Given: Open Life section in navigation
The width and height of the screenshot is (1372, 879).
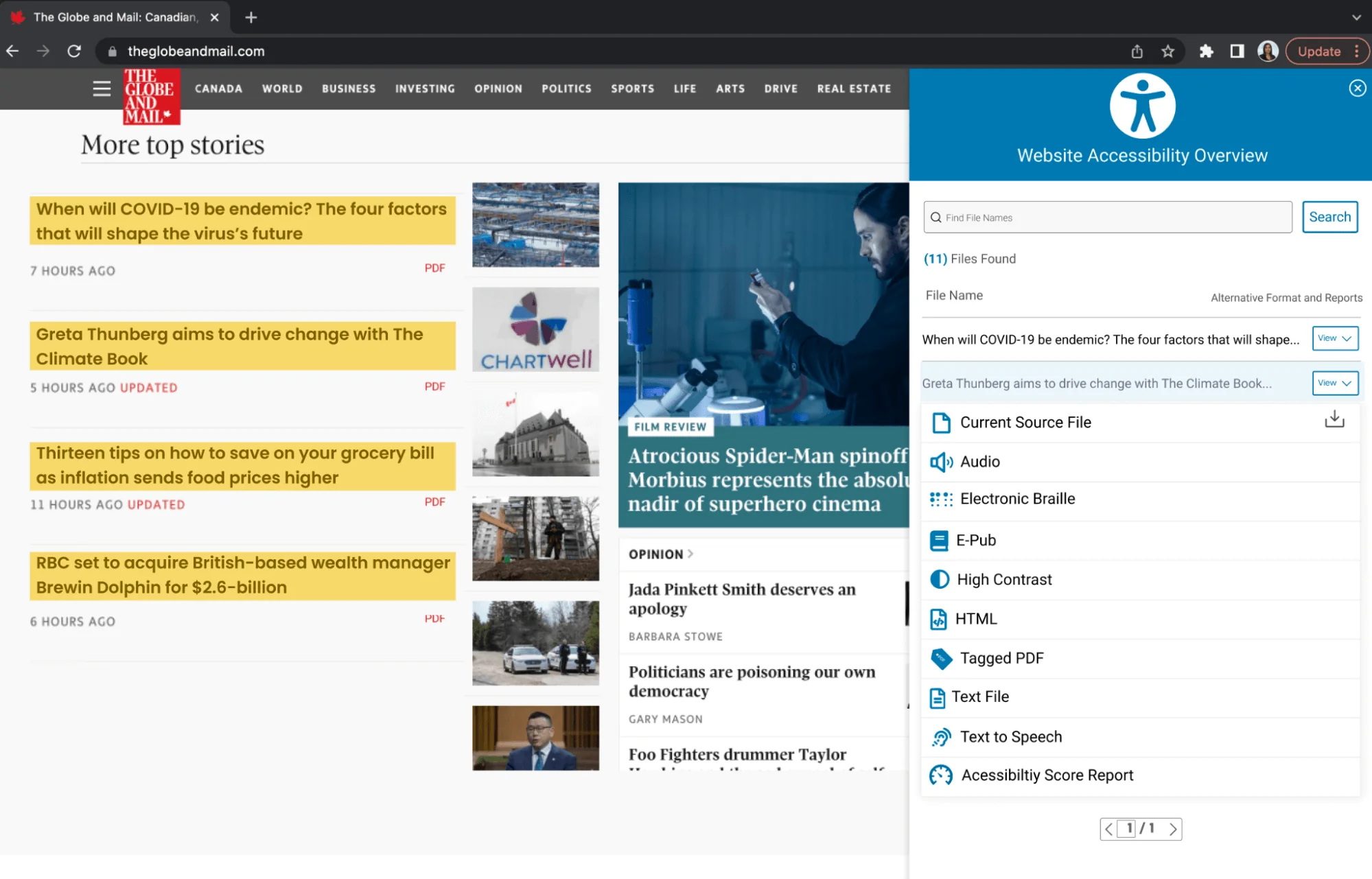Looking at the screenshot, I should [684, 89].
